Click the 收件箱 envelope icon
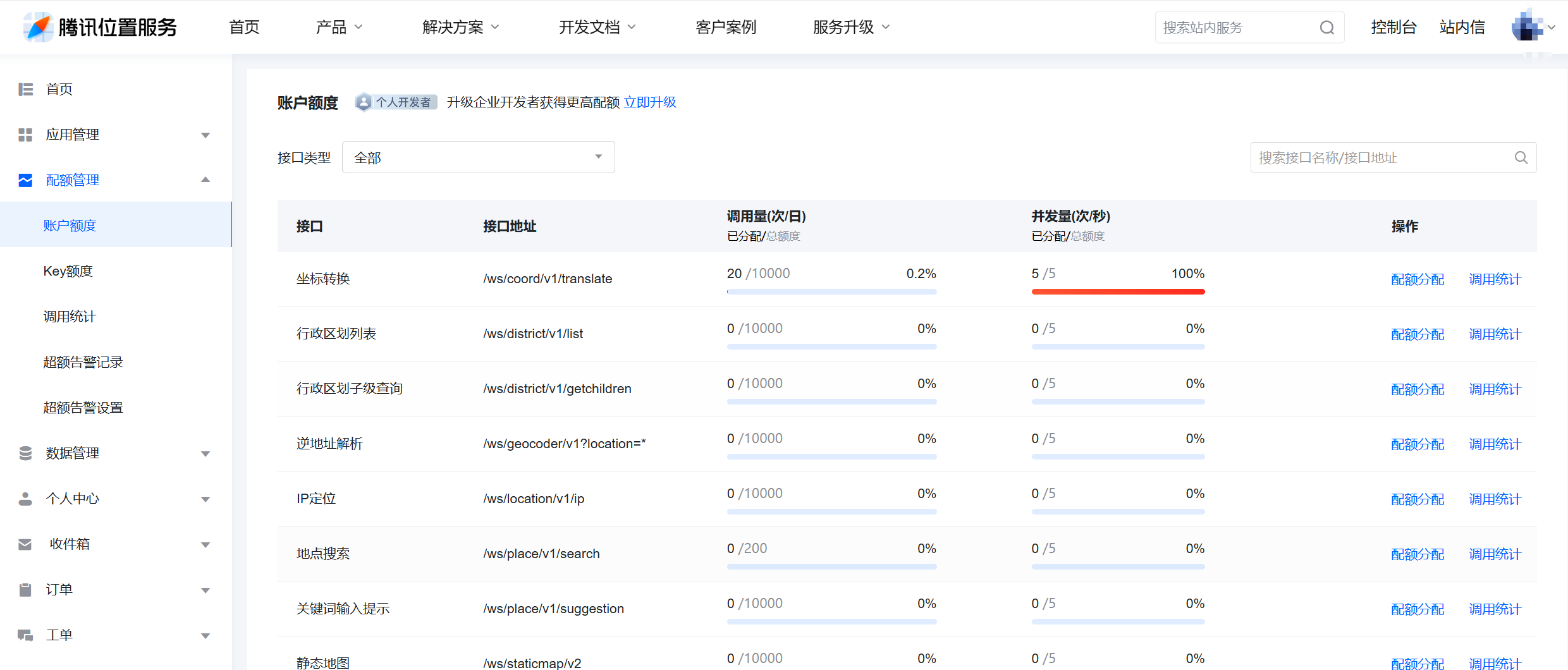 (x=25, y=544)
